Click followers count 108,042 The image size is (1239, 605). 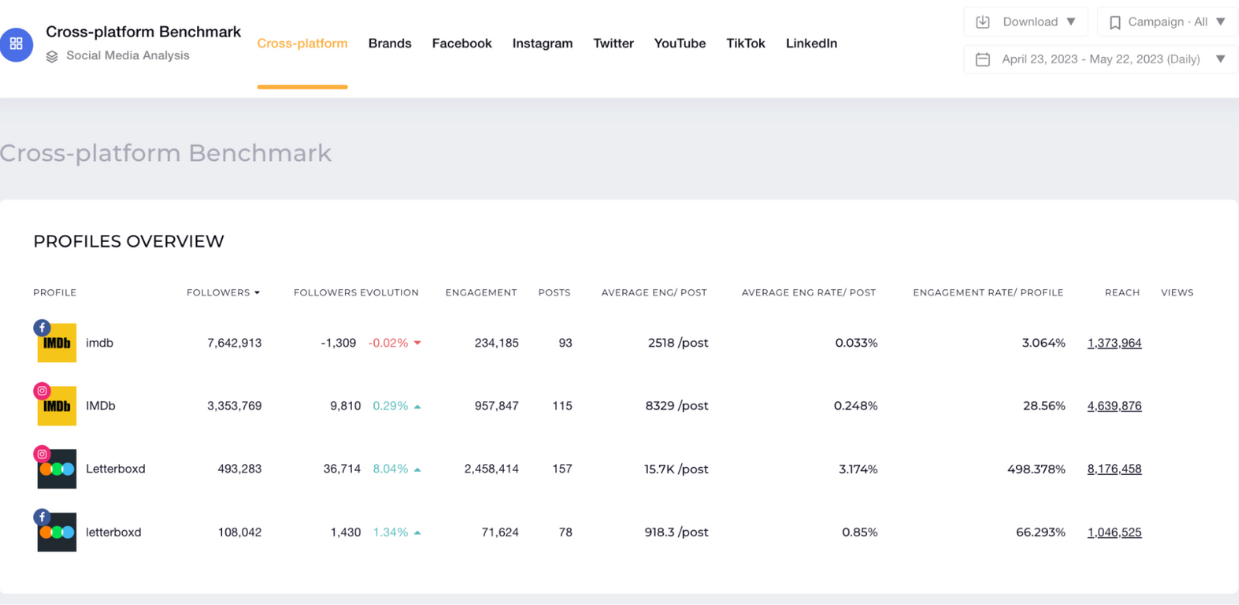pyautogui.click(x=240, y=533)
